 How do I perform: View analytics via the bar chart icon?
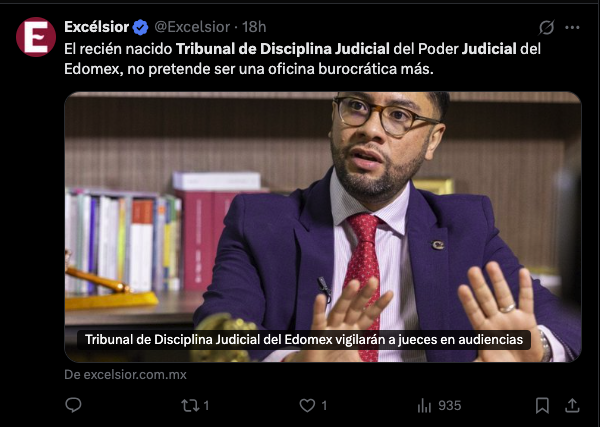(424, 406)
